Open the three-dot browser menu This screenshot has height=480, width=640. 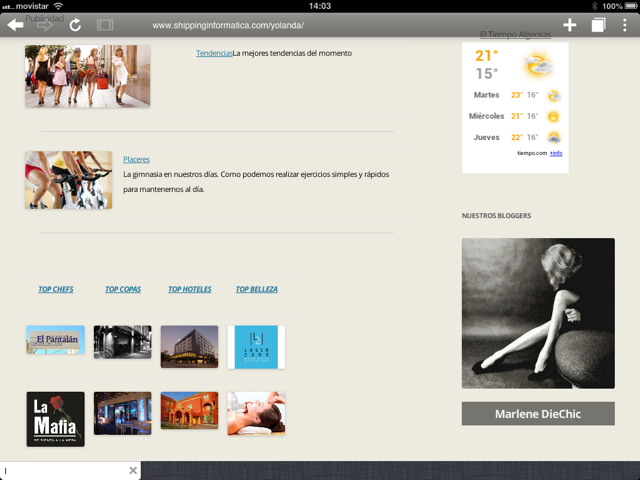pos(625,25)
